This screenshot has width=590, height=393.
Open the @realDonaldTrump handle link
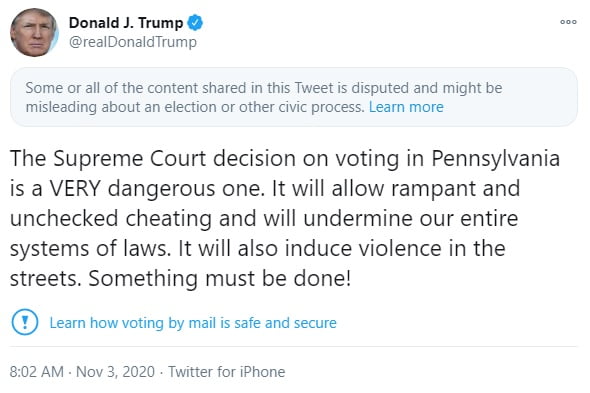(x=133, y=42)
